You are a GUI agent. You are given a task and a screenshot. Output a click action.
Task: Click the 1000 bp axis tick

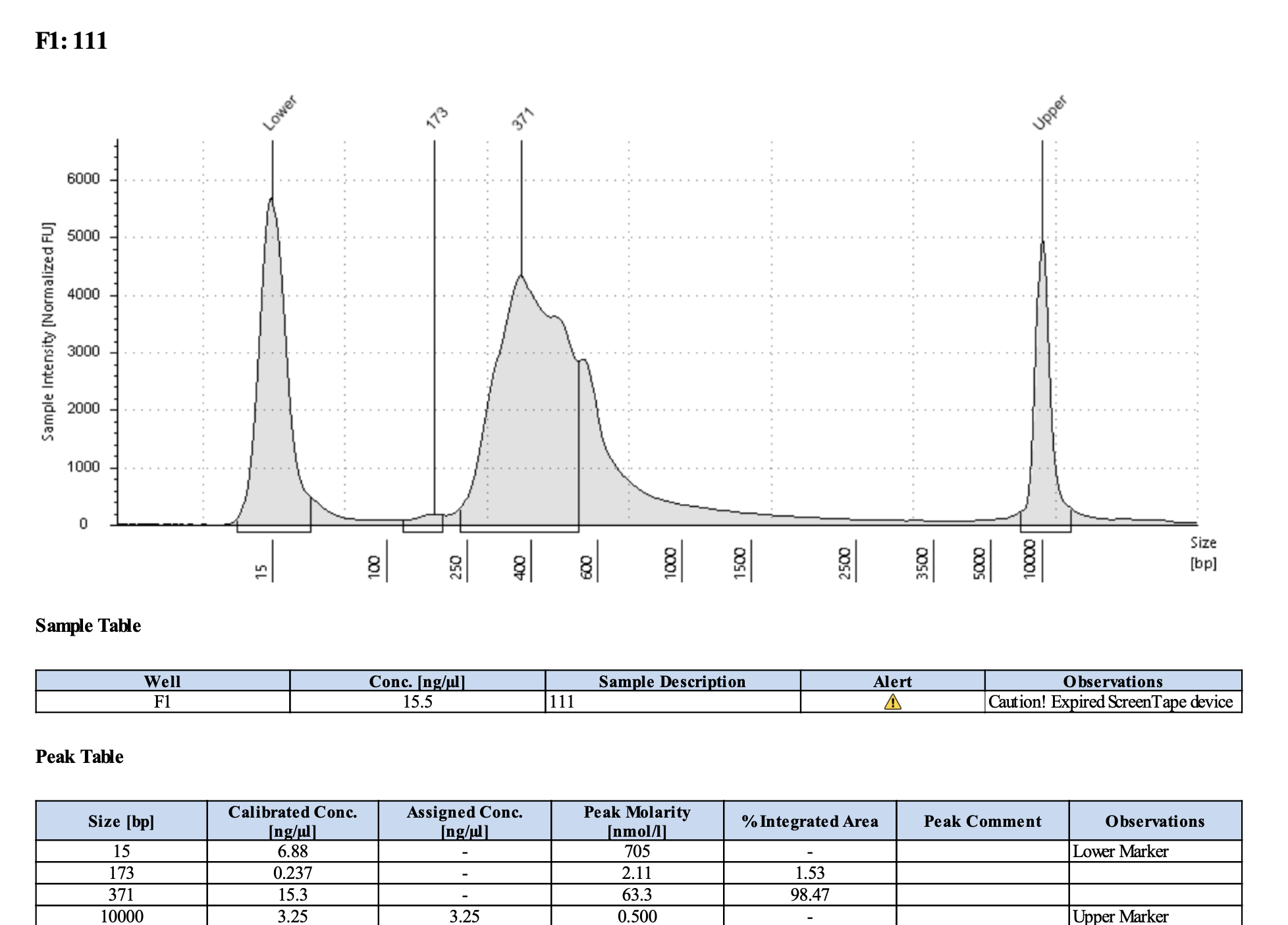click(672, 563)
